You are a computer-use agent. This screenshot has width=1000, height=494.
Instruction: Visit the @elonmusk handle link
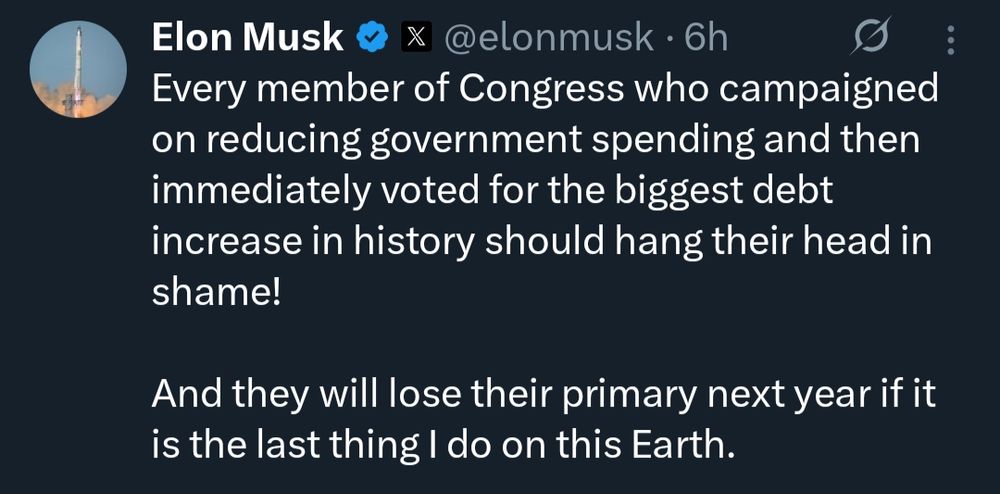548,40
